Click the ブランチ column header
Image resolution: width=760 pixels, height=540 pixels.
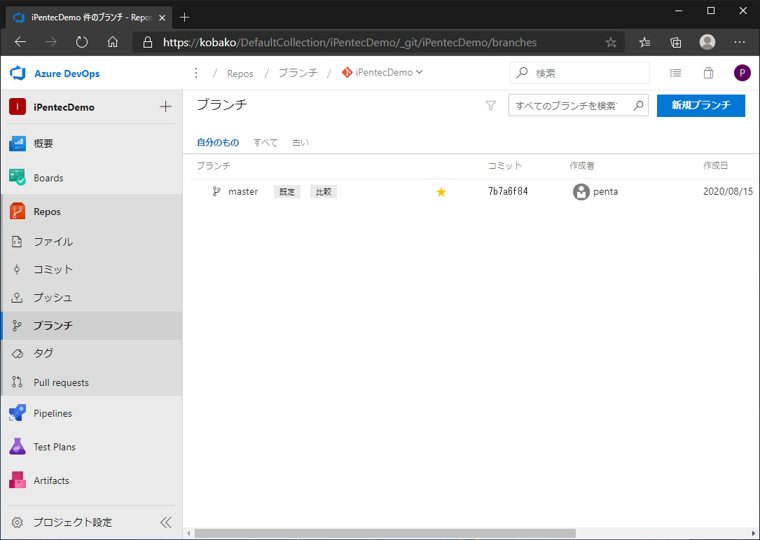pos(213,166)
